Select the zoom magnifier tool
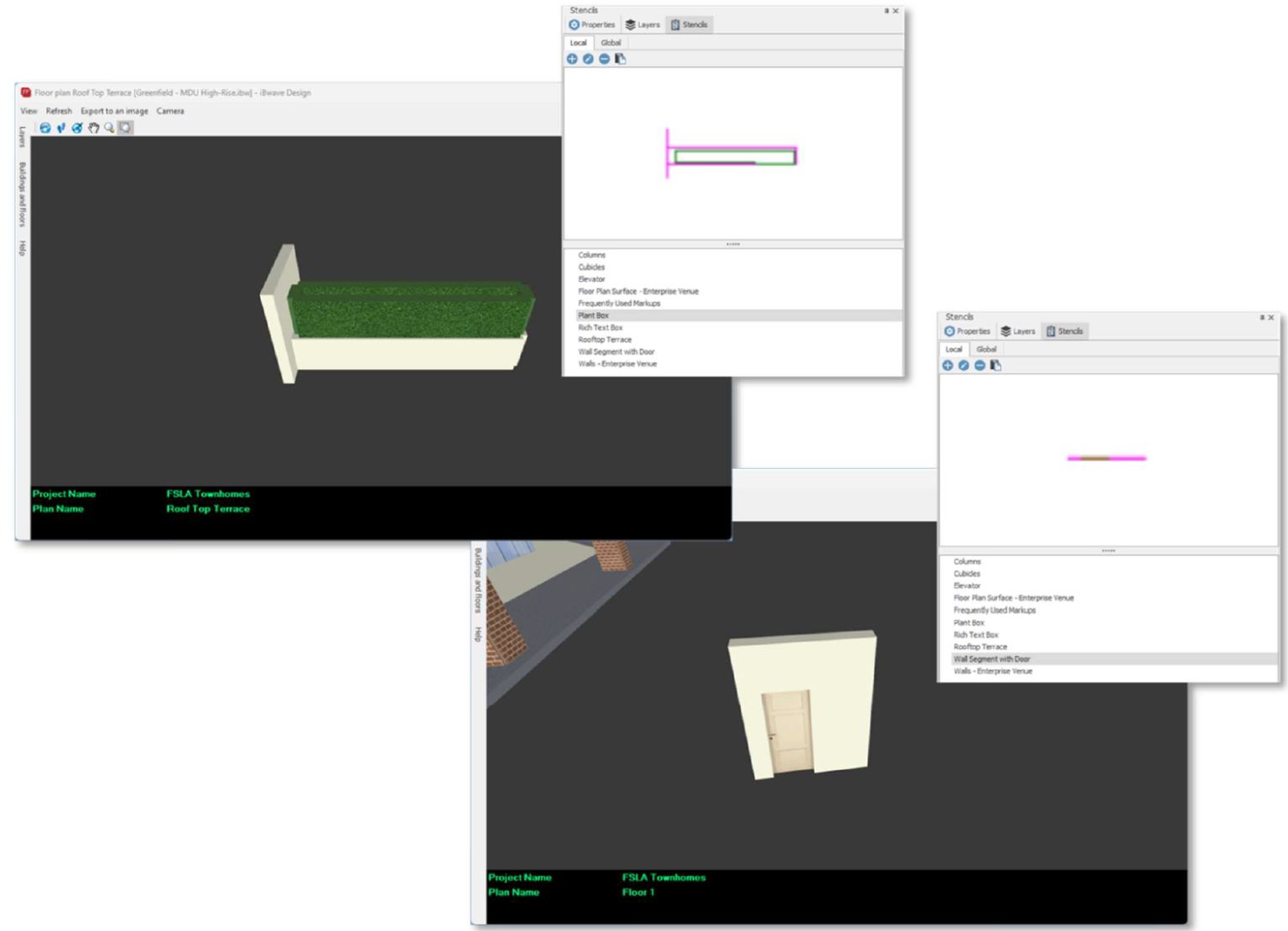The width and height of the screenshot is (1288, 931). (x=109, y=127)
